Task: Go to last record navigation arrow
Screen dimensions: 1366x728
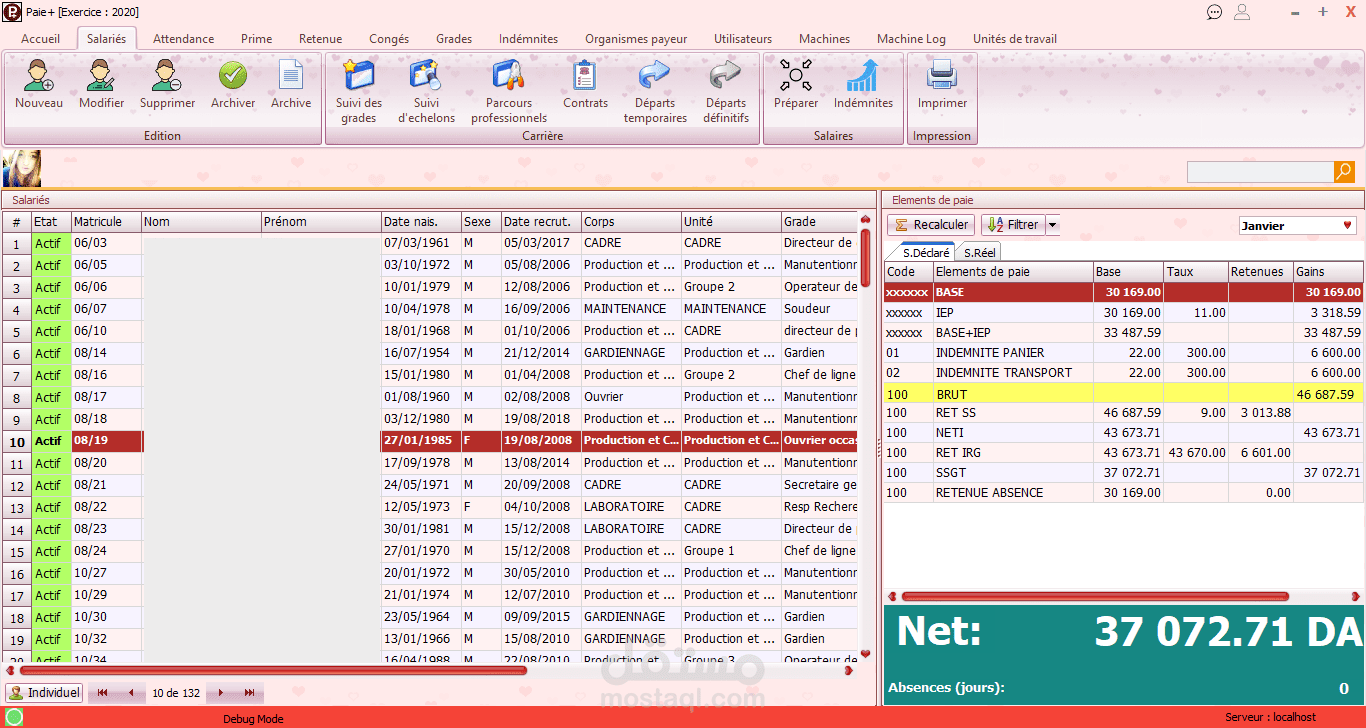Action: [x=249, y=692]
